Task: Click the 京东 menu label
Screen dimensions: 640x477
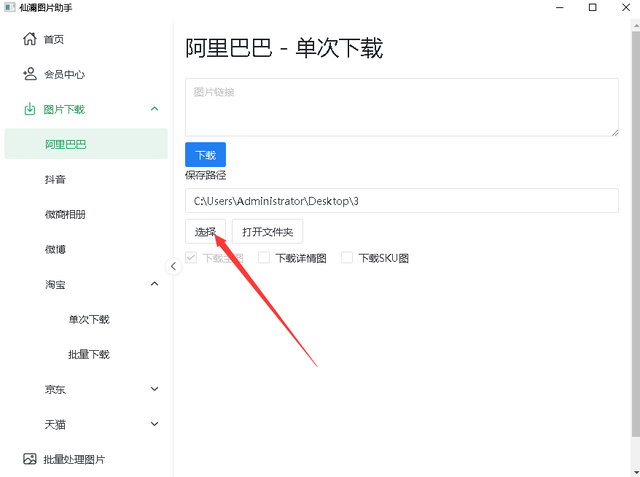Action: pyautogui.click(x=55, y=390)
